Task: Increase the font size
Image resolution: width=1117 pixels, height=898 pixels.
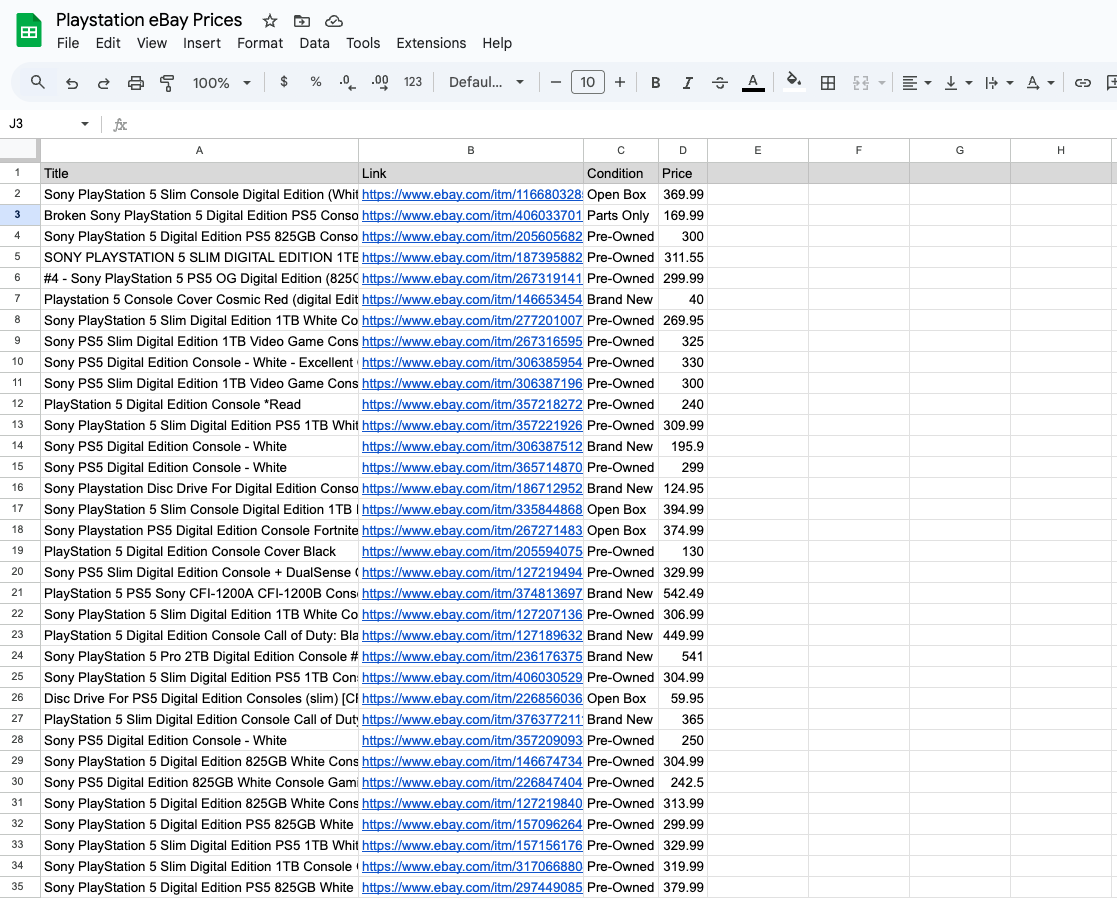Action: point(620,82)
